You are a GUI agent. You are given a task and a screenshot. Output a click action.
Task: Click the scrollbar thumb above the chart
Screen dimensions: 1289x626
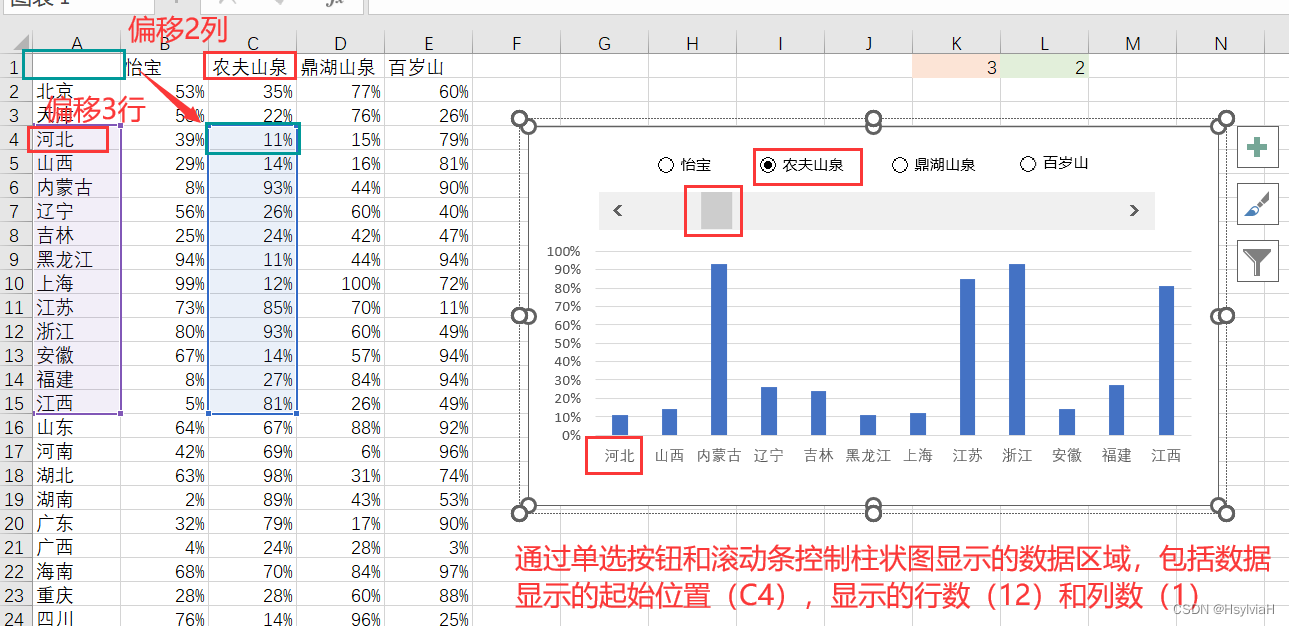pyautogui.click(x=716, y=211)
